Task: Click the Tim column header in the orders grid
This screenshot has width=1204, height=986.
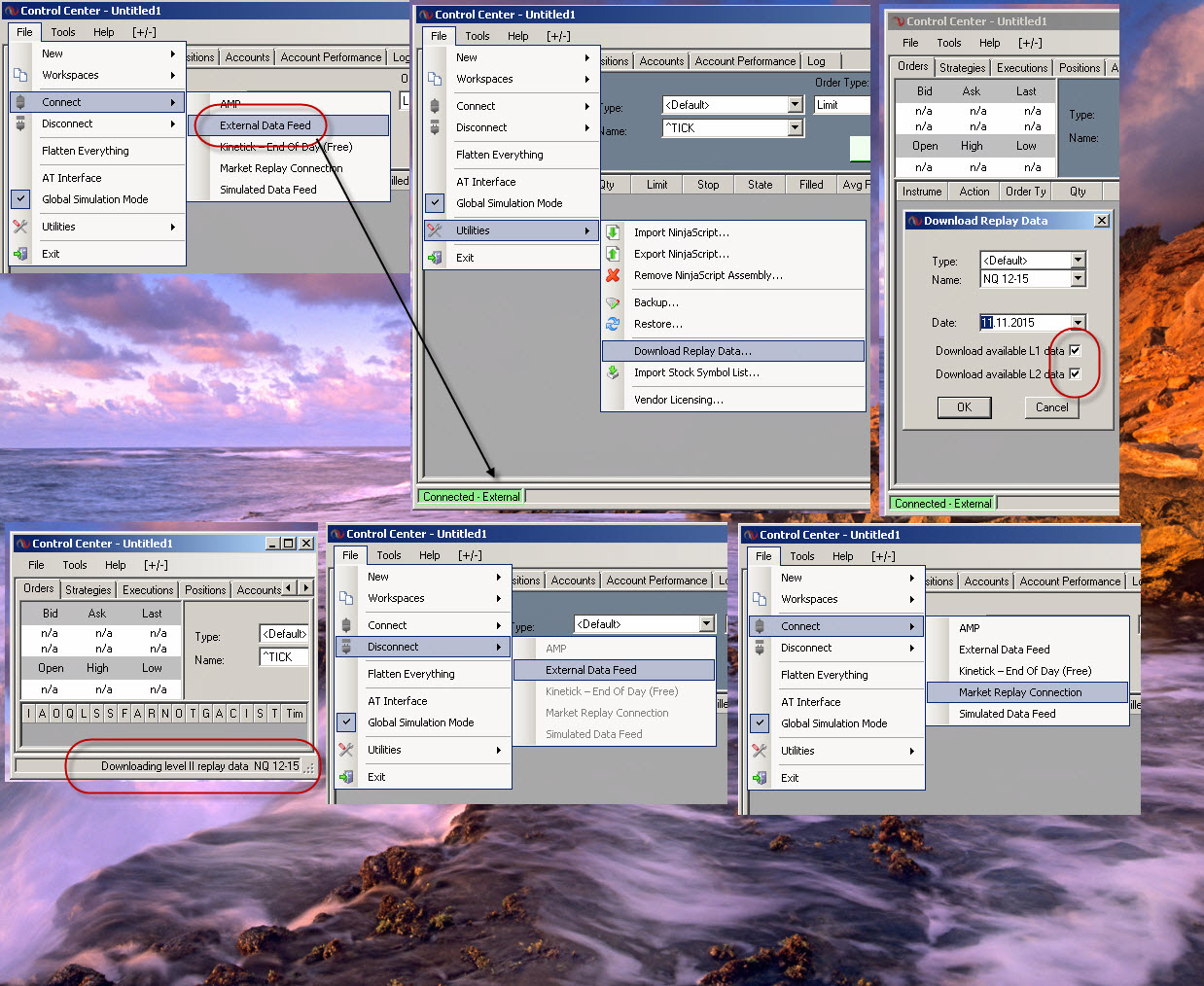Action: click(295, 714)
